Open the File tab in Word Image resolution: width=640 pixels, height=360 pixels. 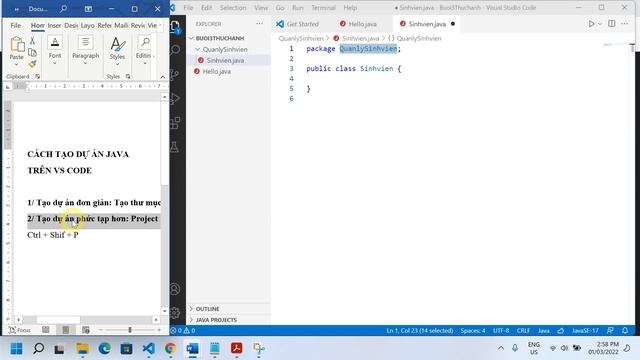click(16, 25)
